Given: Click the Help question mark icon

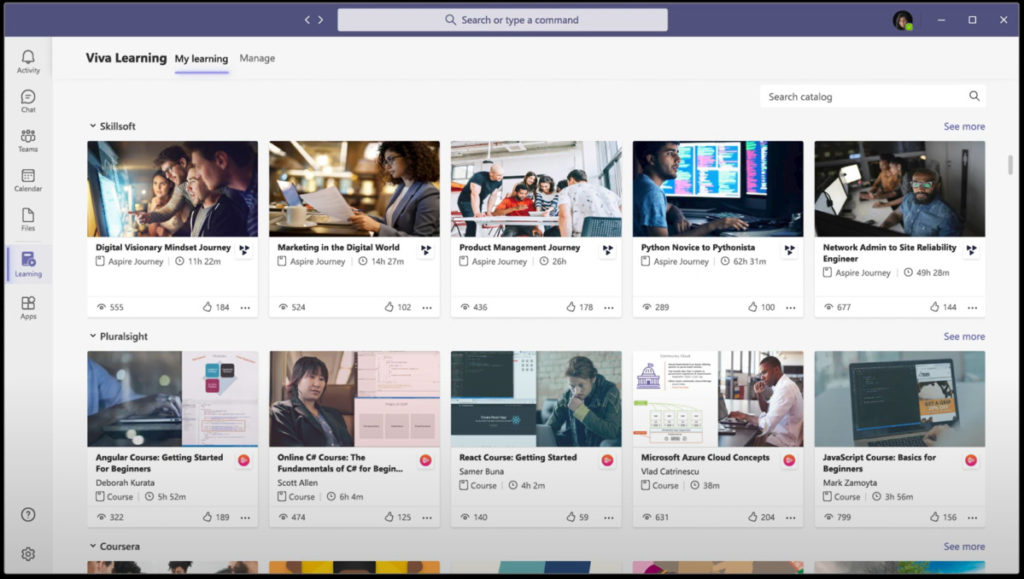Looking at the screenshot, I should pyautogui.click(x=28, y=514).
